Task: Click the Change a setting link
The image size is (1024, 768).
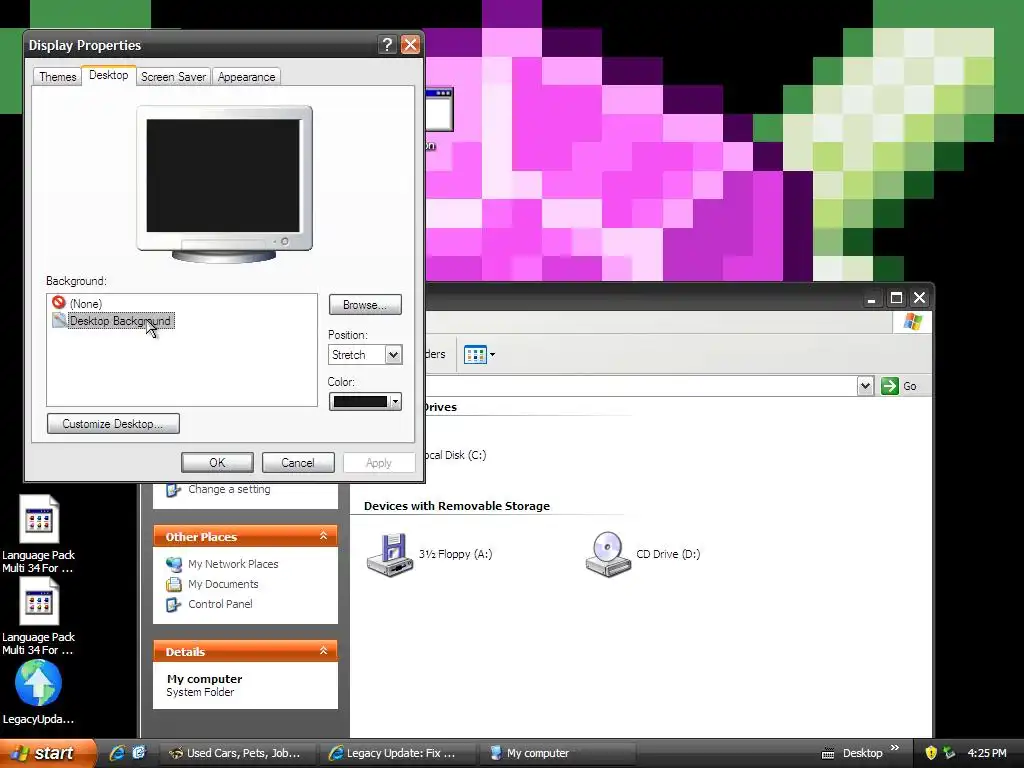Action: click(x=229, y=489)
